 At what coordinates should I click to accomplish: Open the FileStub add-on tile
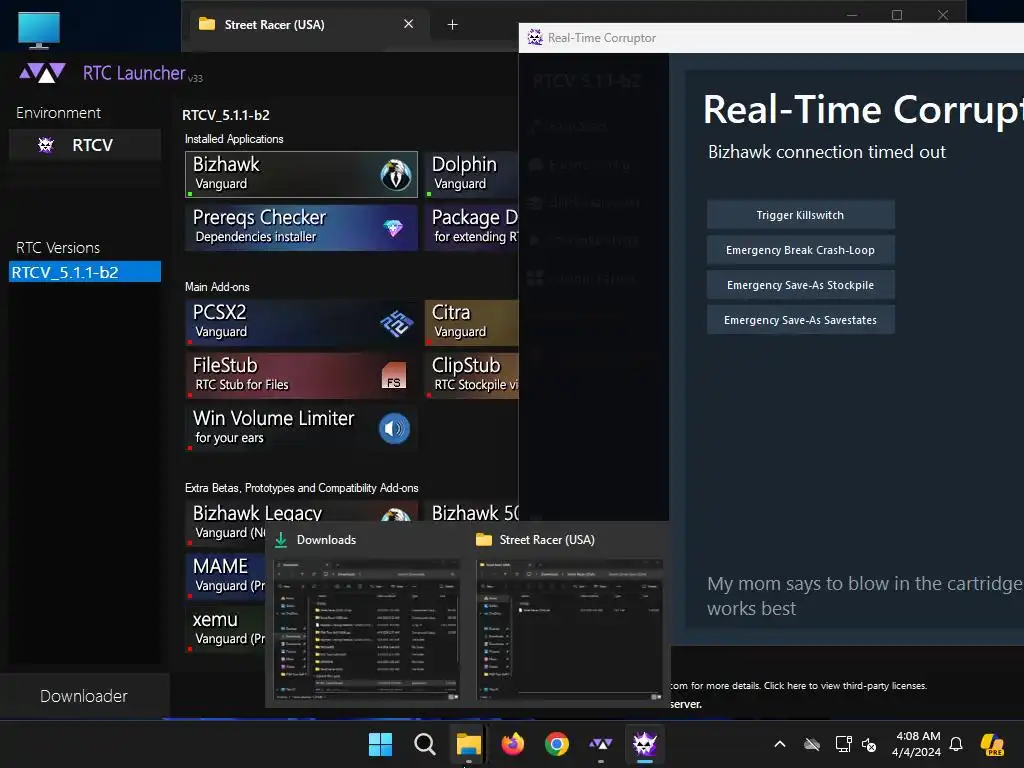[x=301, y=376]
